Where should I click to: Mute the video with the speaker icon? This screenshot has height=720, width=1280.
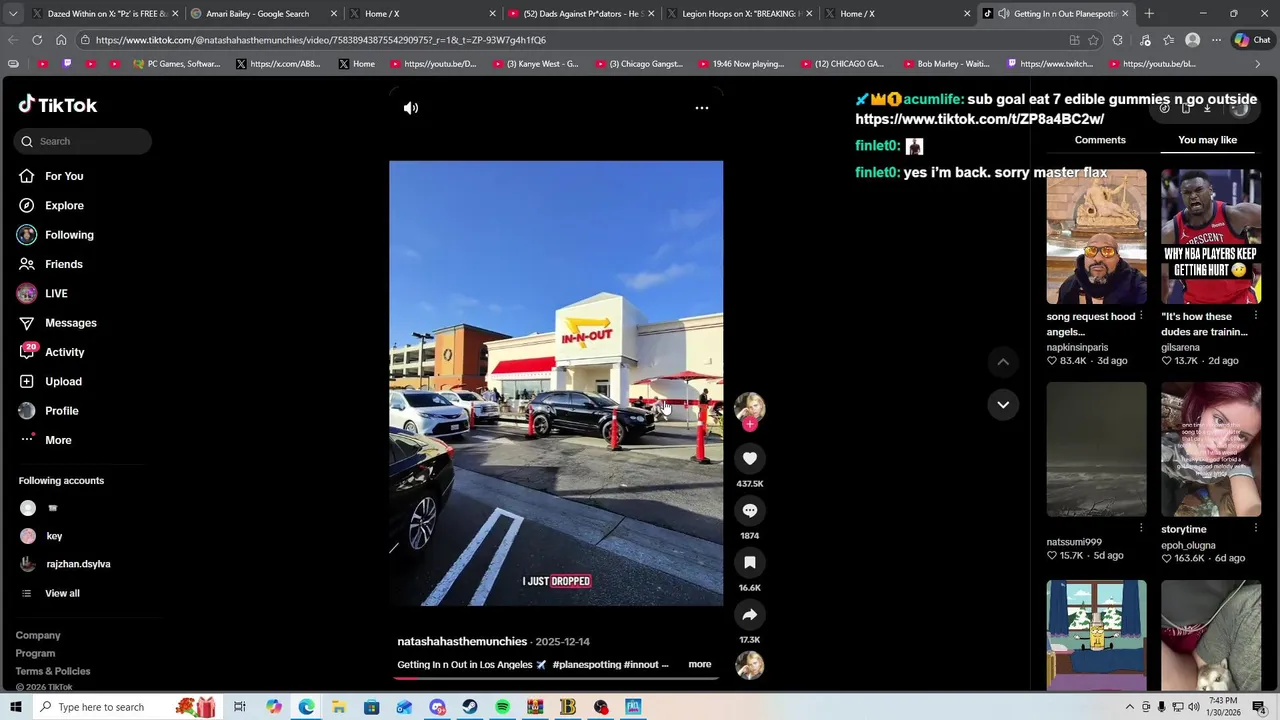[x=411, y=108]
